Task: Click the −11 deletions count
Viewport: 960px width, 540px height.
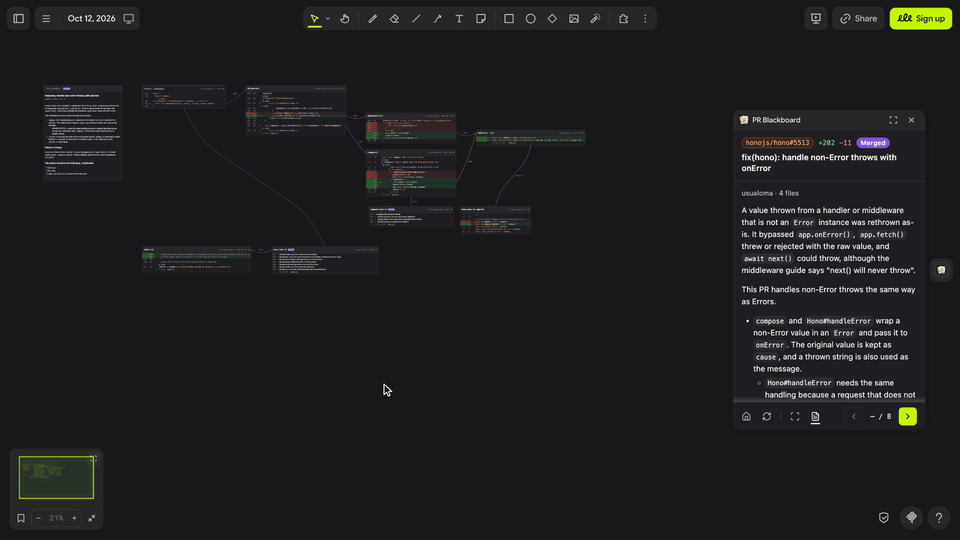Action: 845,143
